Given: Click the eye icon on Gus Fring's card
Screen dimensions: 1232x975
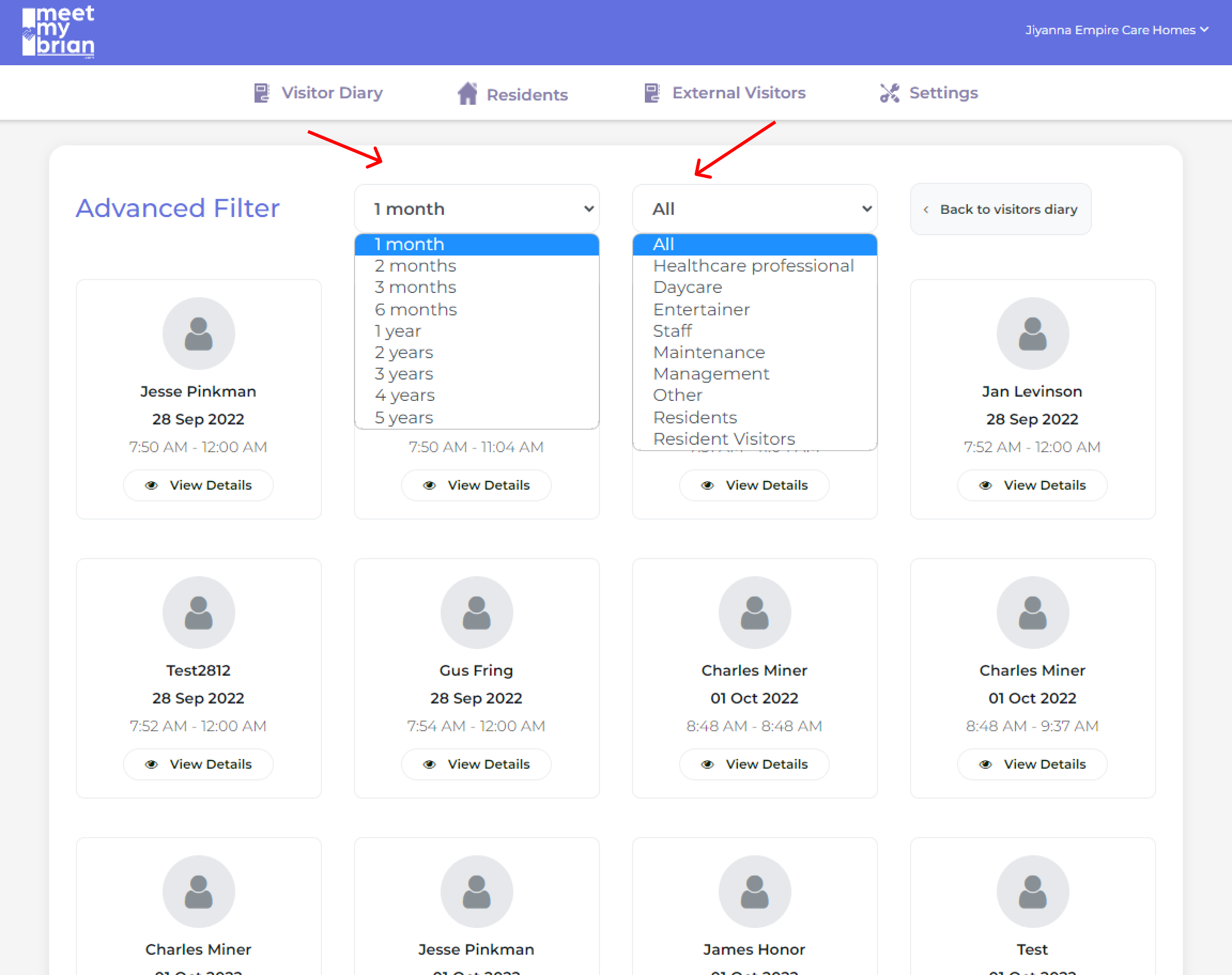Looking at the screenshot, I should (x=429, y=764).
